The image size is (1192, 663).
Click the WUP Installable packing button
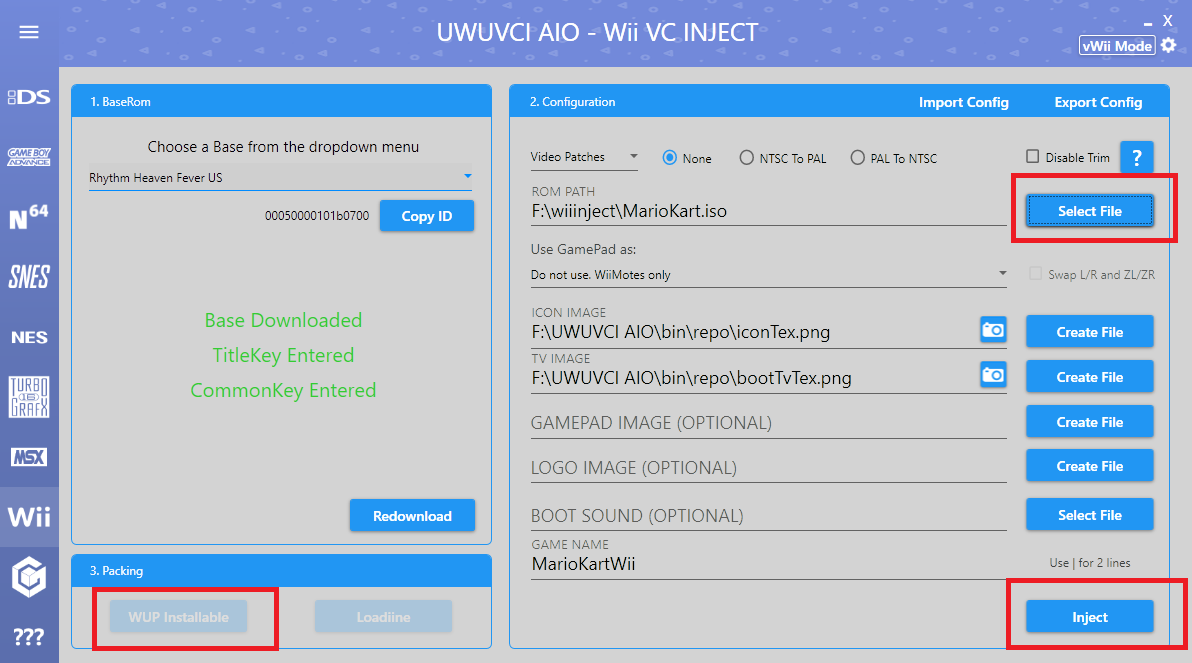pos(179,617)
